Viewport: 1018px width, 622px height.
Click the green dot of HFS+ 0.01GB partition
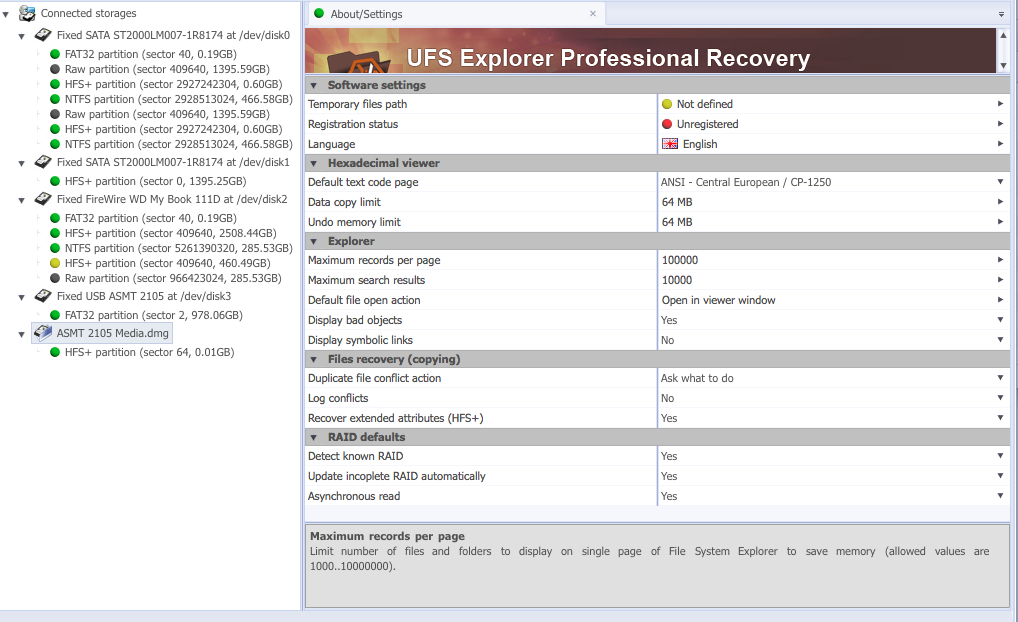click(55, 352)
